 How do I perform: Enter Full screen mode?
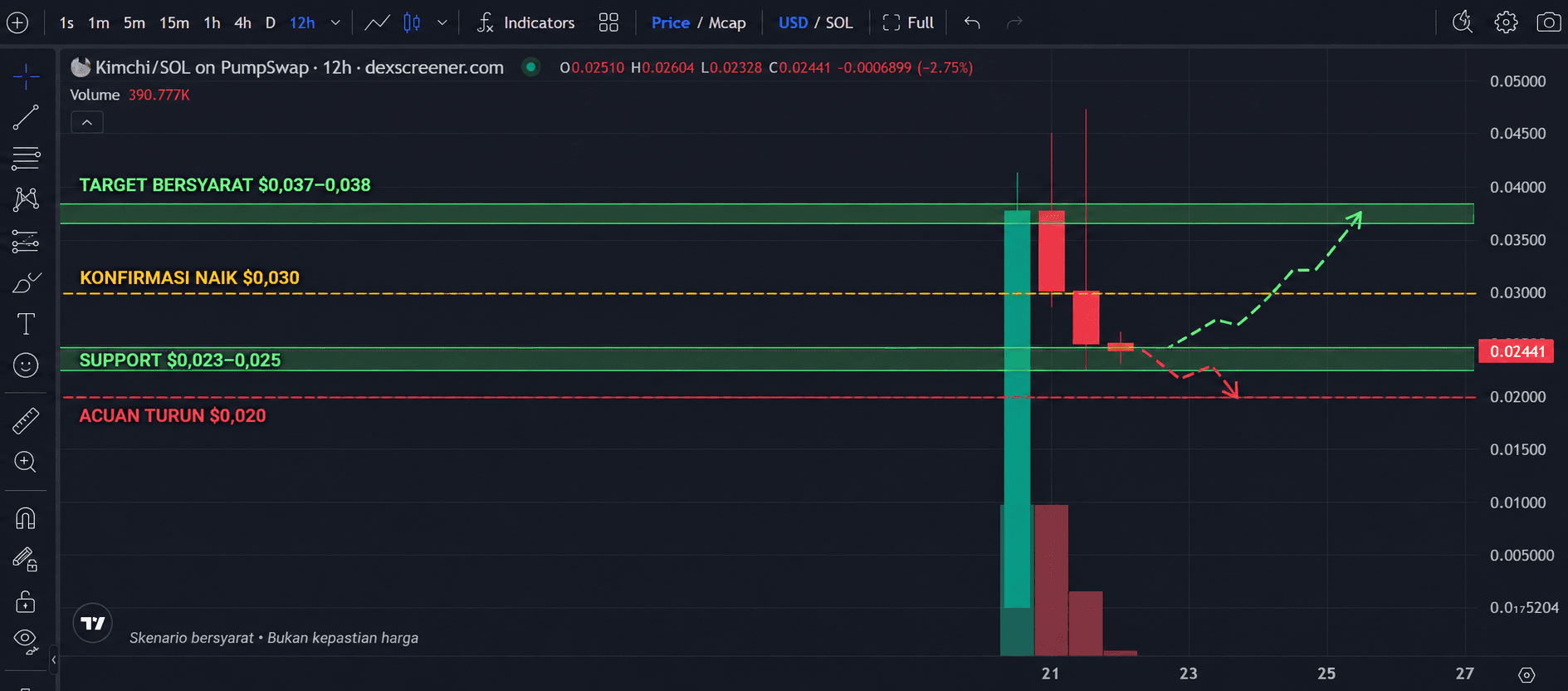pos(908,22)
